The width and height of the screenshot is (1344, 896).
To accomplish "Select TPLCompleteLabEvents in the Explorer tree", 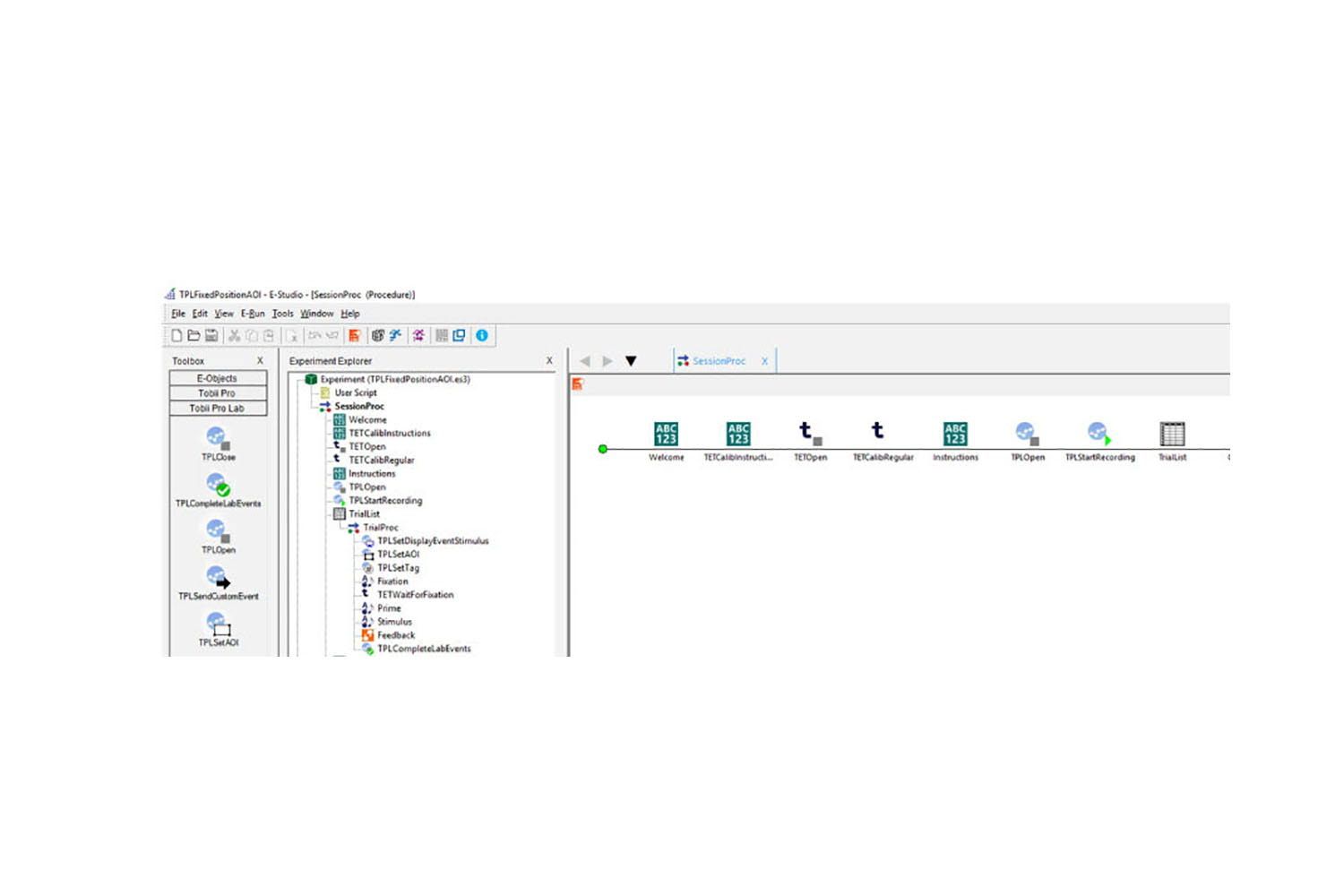I will click(x=417, y=649).
